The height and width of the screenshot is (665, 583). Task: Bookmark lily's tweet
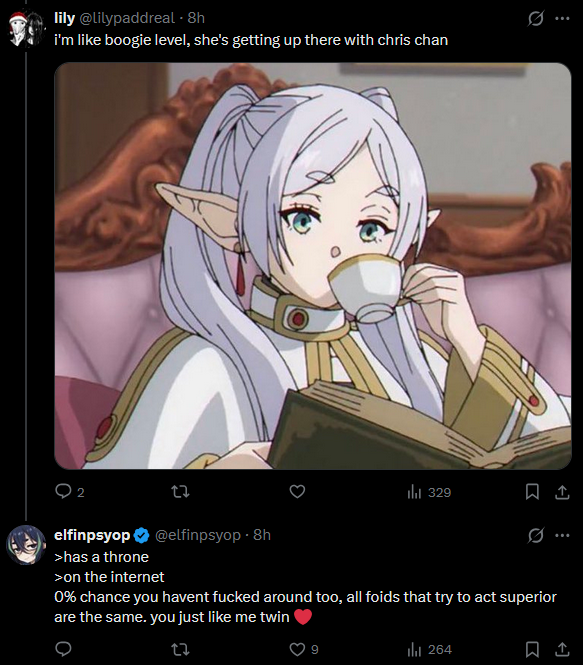coord(532,492)
